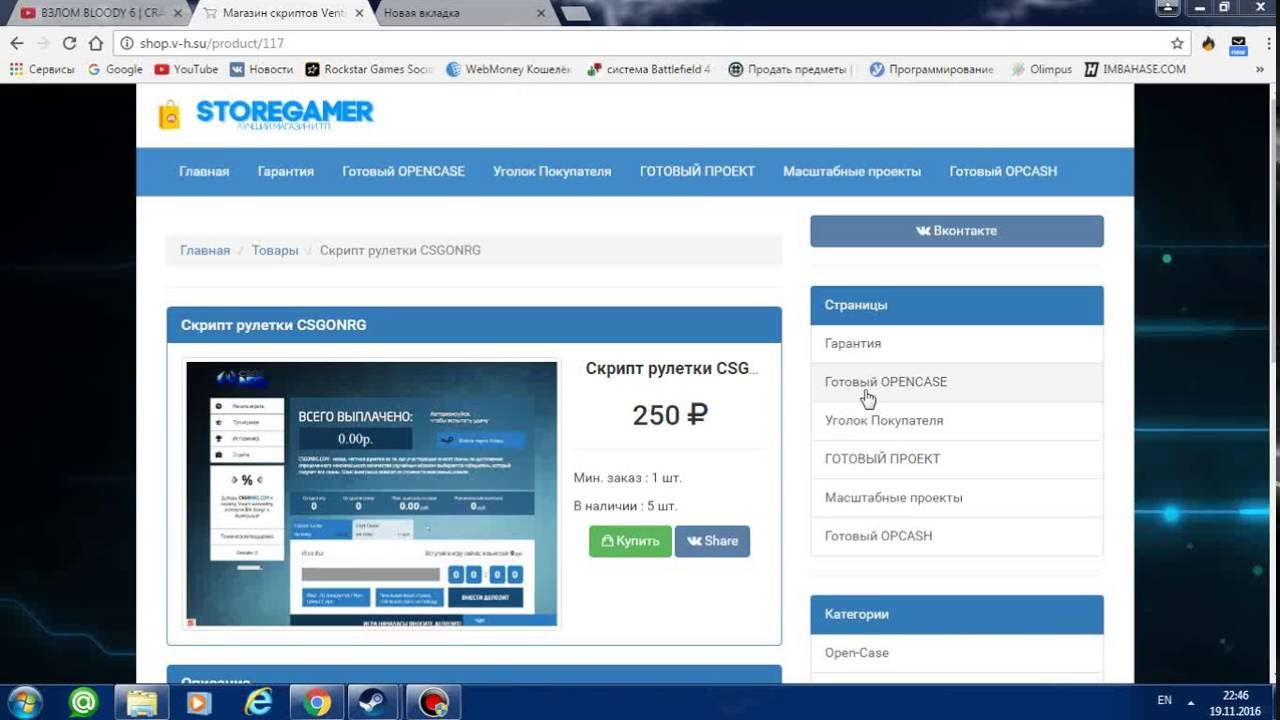The image size is (1280, 720).
Task: Open the flame extension icon
Action: point(1209,44)
